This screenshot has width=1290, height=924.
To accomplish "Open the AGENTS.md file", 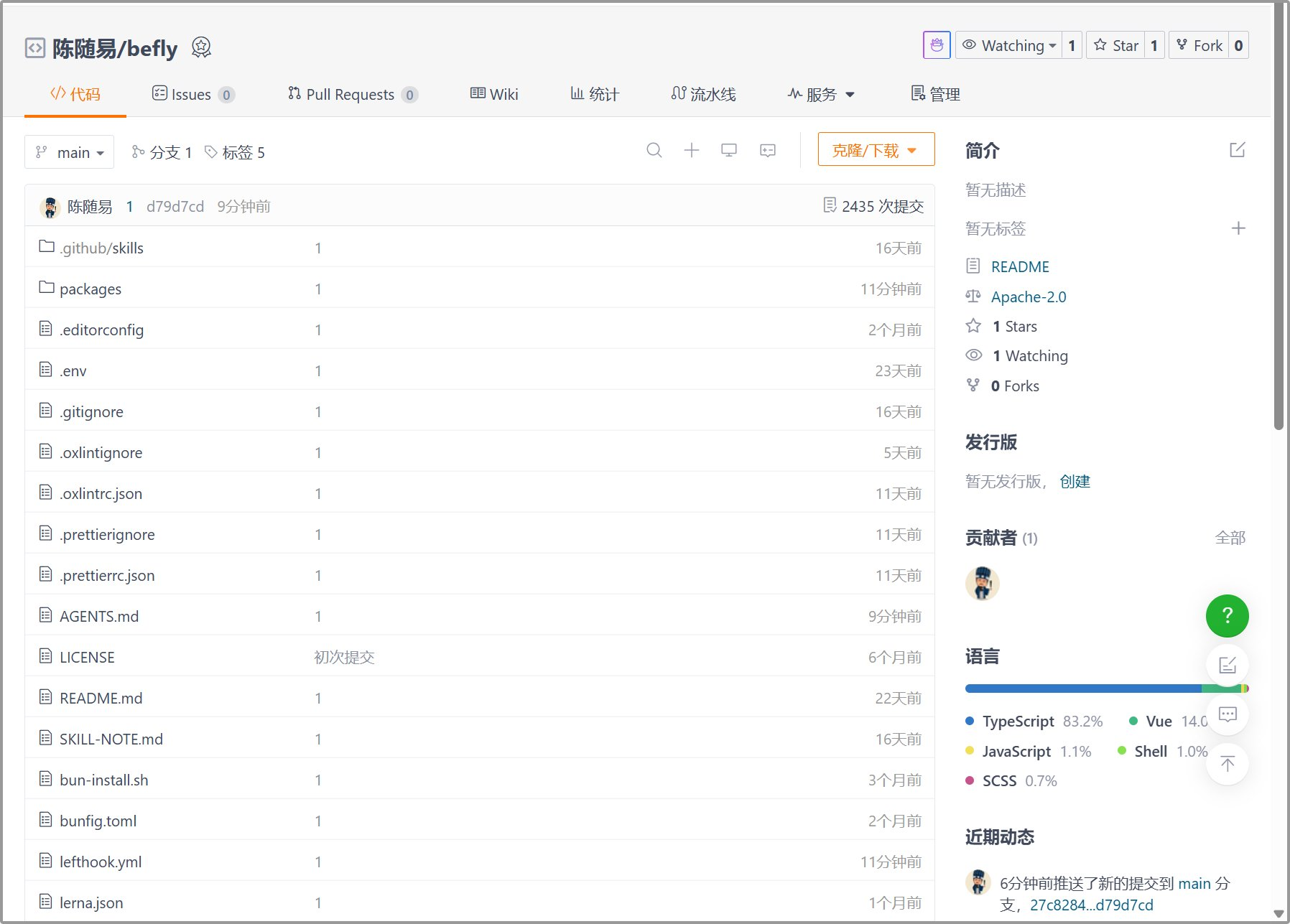I will click(x=99, y=616).
